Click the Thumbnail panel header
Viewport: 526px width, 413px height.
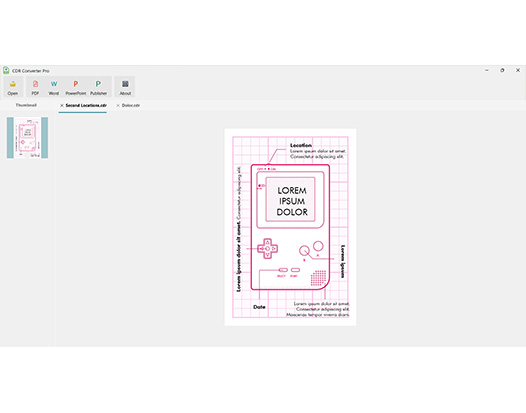[26, 105]
